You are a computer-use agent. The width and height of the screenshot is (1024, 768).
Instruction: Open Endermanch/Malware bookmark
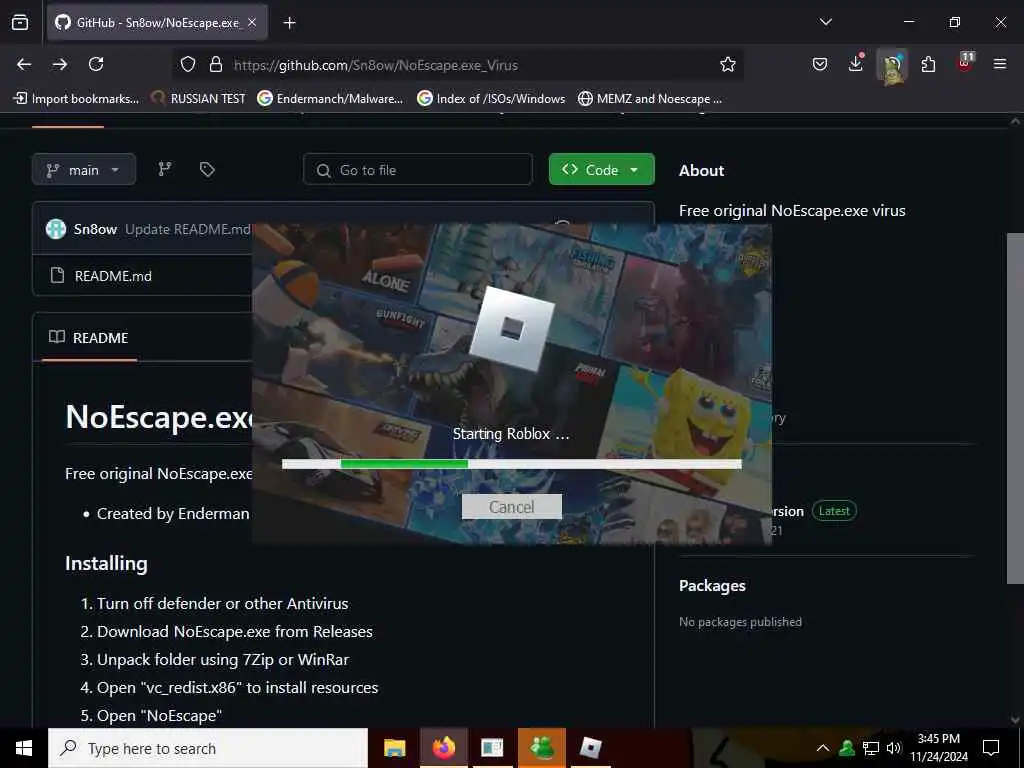tap(330, 99)
